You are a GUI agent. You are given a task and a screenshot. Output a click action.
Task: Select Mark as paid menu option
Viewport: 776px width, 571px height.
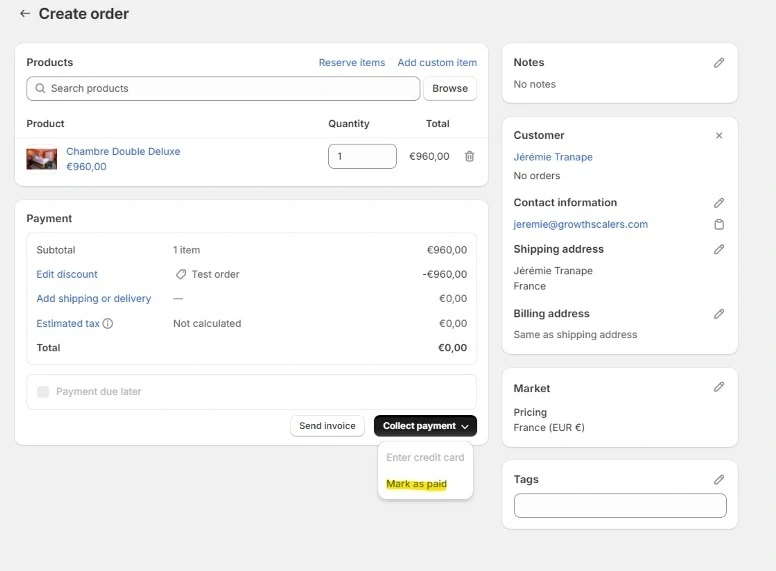[416, 484]
